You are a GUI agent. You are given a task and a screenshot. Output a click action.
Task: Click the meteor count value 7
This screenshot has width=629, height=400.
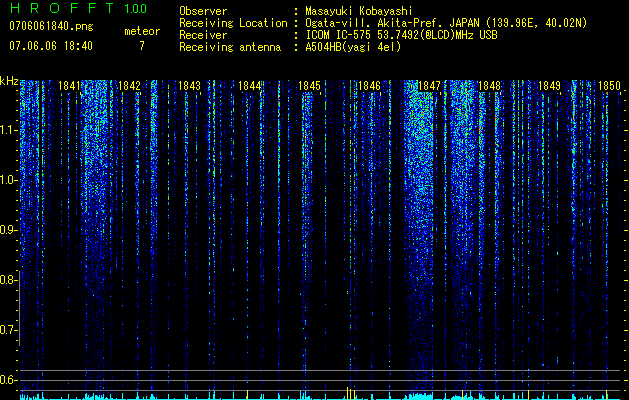[142, 46]
